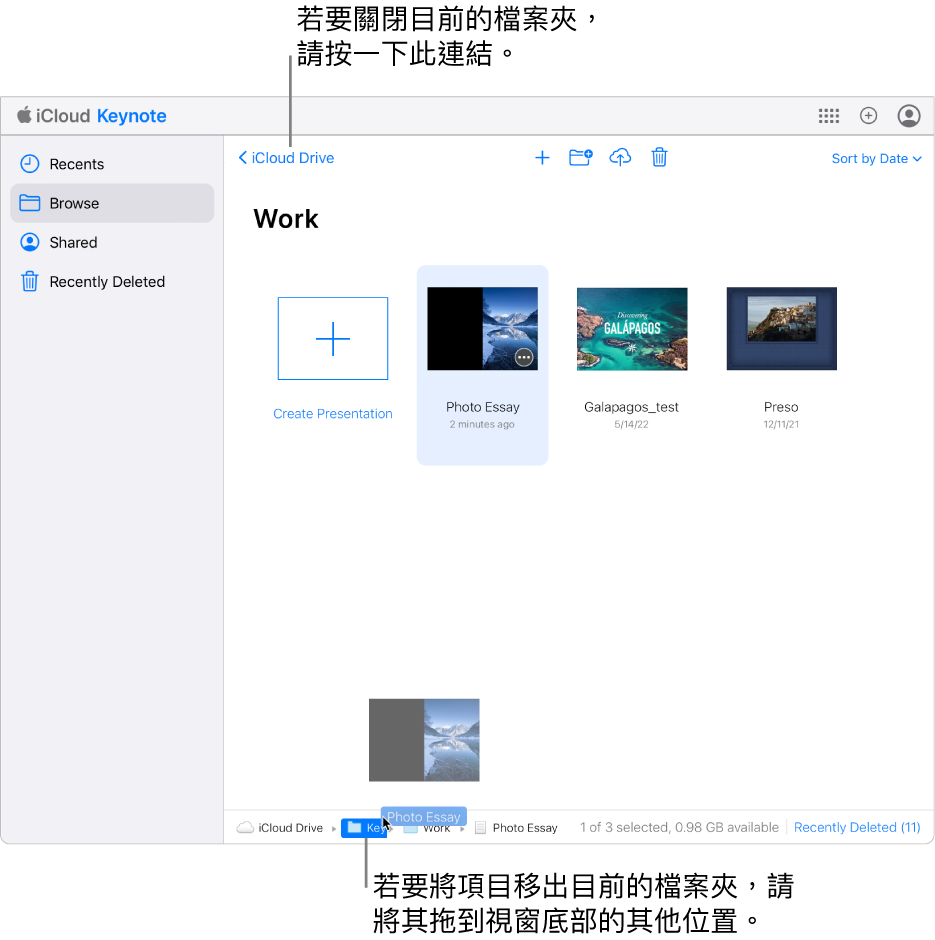
Task: Select Recently Deleted in the sidebar
Action: [112, 281]
